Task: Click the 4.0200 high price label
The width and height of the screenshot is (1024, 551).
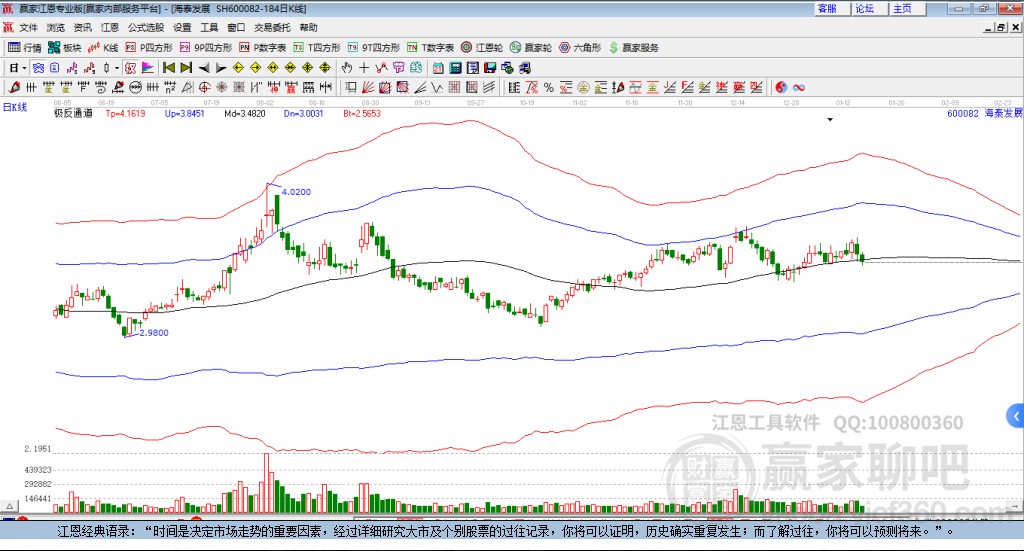Action: (x=296, y=192)
